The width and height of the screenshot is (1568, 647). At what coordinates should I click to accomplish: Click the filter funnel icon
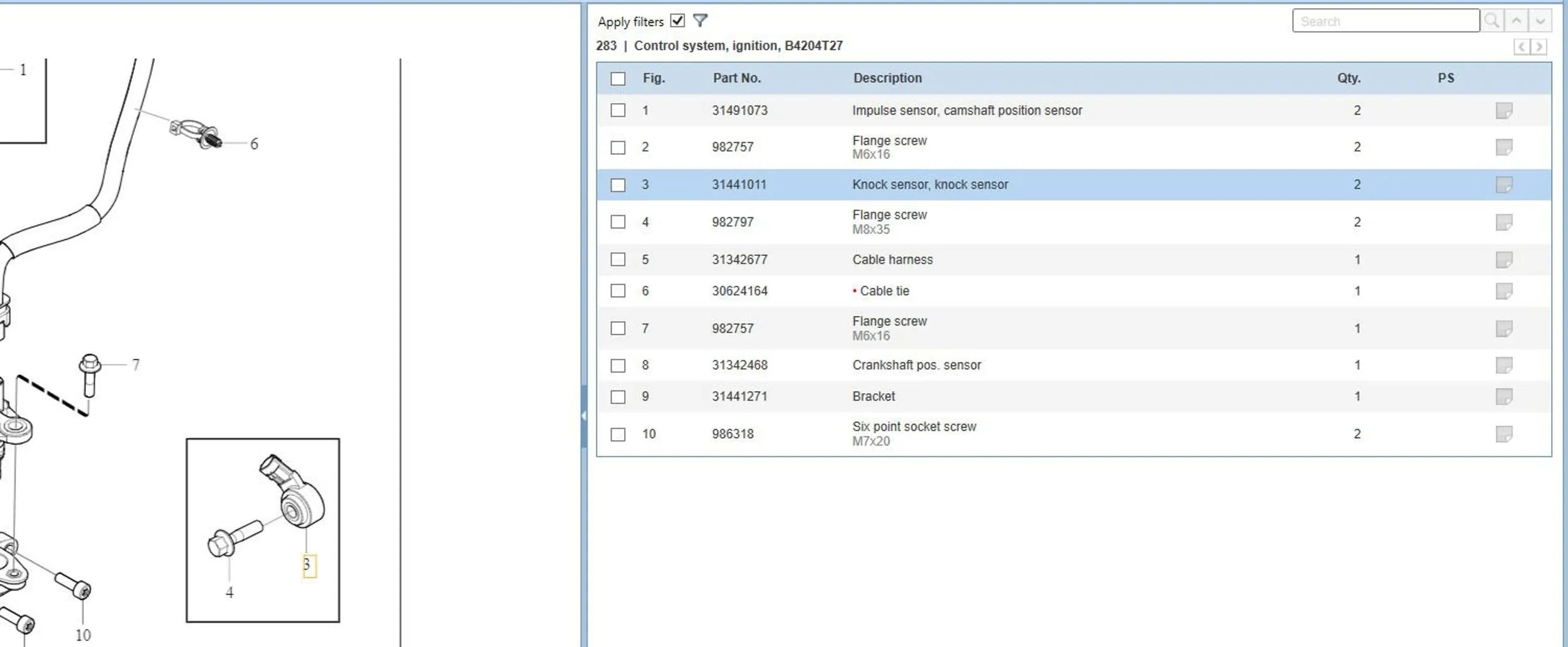pyautogui.click(x=700, y=21)
